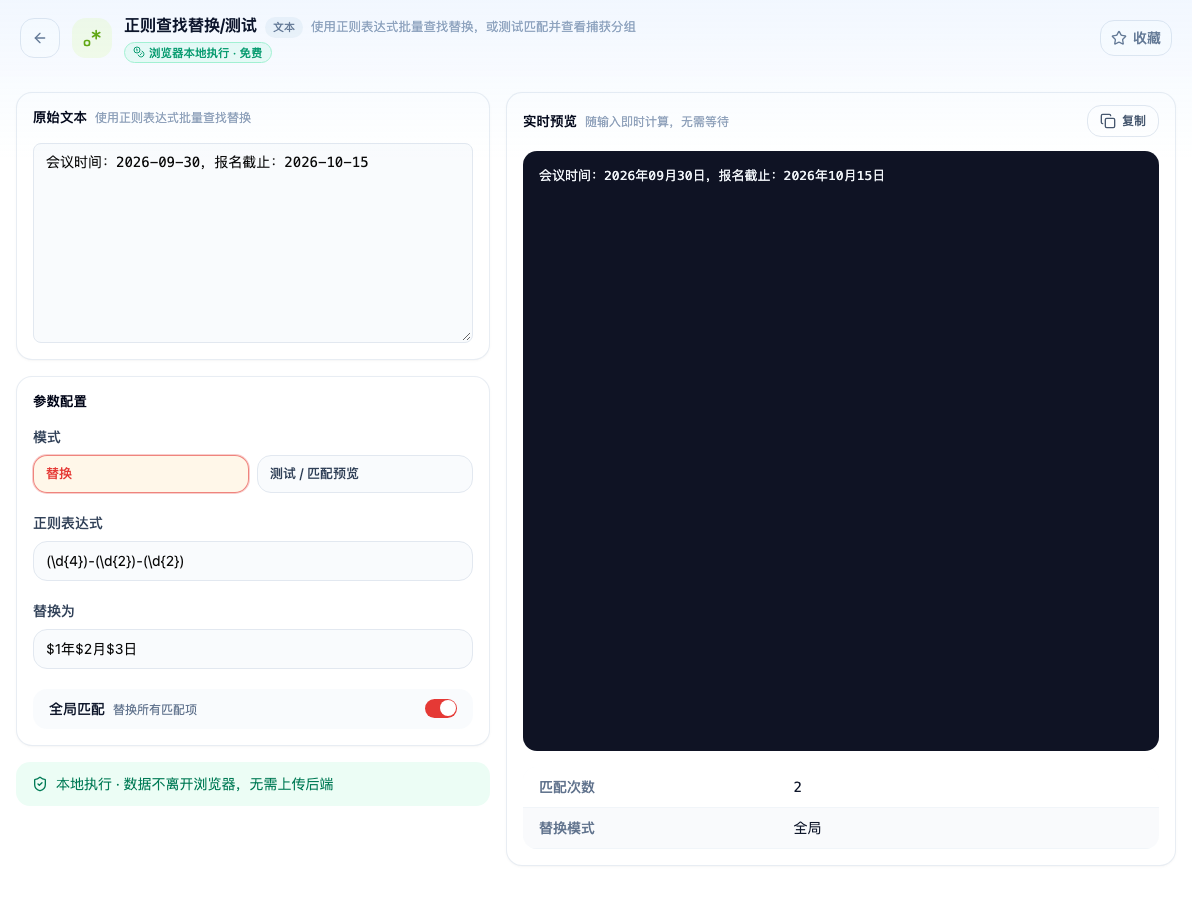The width and height of the screenshot is (1192, 900).
Task: Click the 随输入即时计算,无需等待 hint
Action: pyautogui.click(x=657, y=122)
